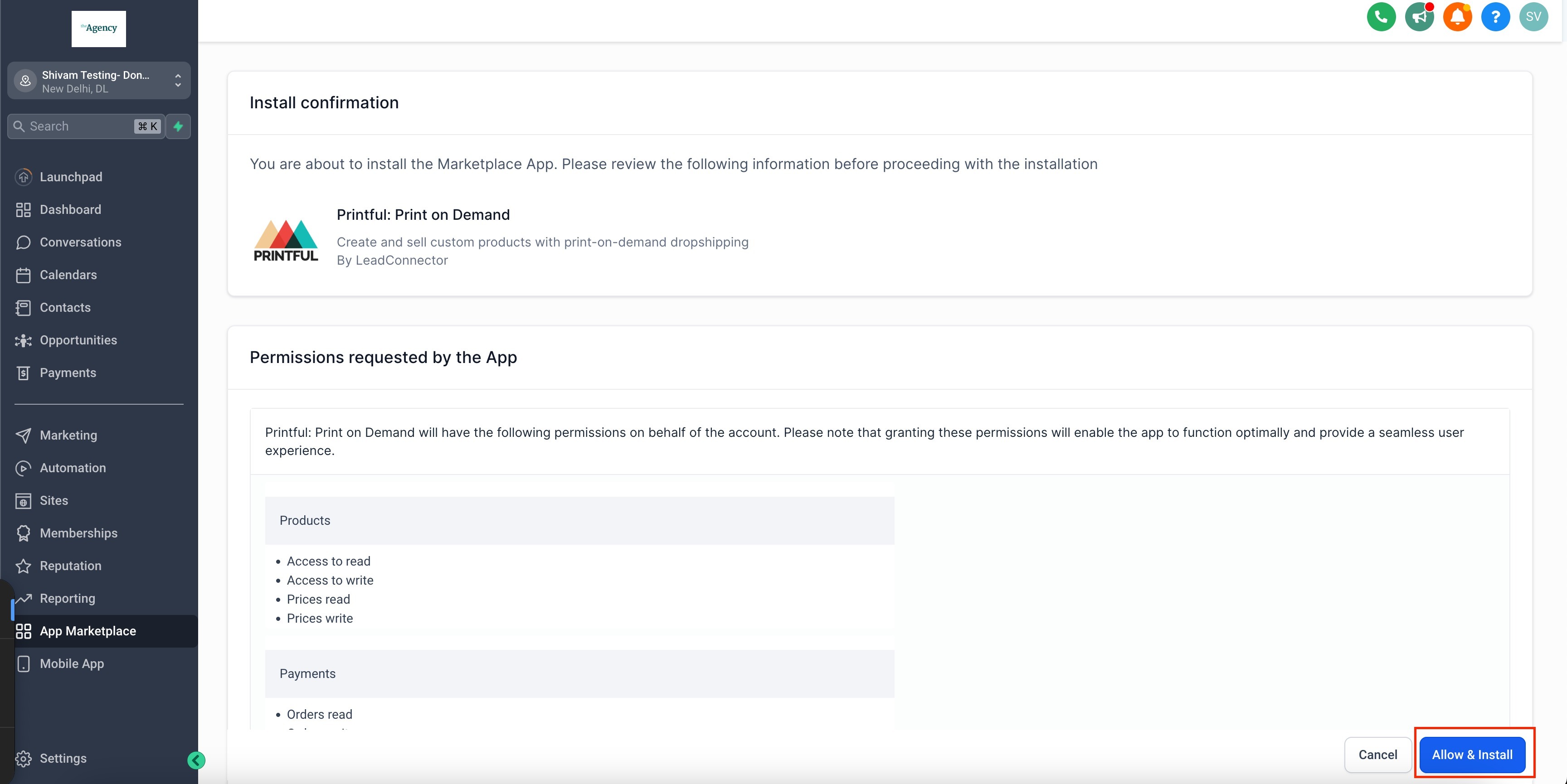This screenshot has height=784, width=1567.
Task: Collapse sidebar with green chevron button
Action: [196, 760]
